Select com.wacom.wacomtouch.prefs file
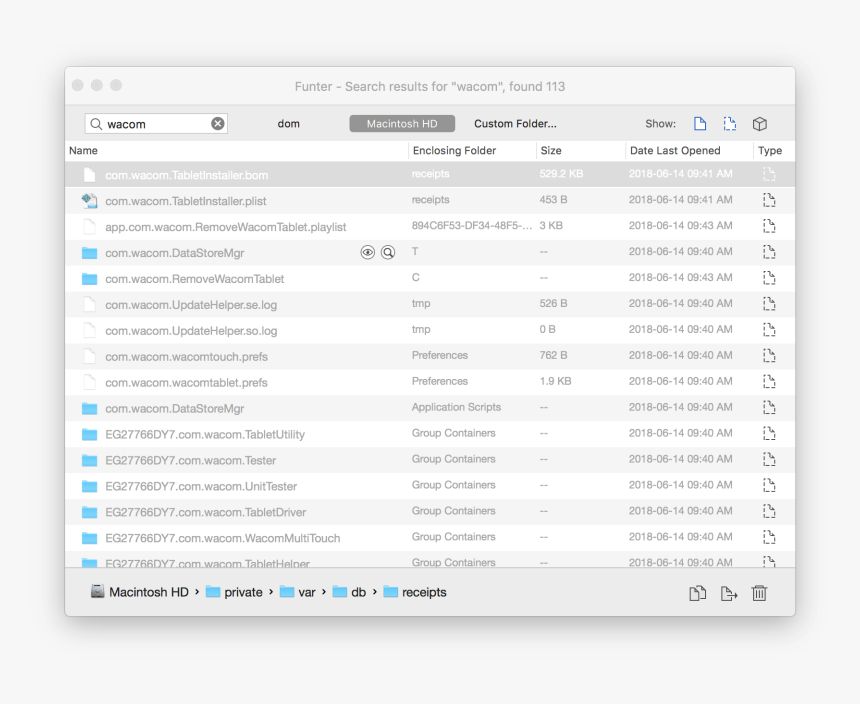 [430, 356]
